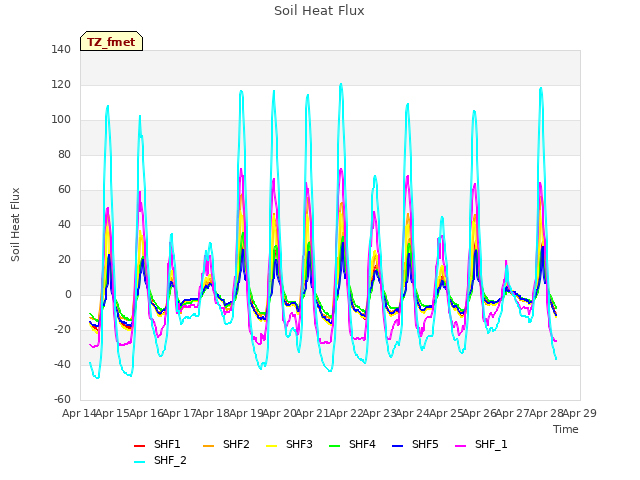This screenshot has width=640, height=480.
Task: Click the 100 y-axis tick label
Action: tap(61, 120)
